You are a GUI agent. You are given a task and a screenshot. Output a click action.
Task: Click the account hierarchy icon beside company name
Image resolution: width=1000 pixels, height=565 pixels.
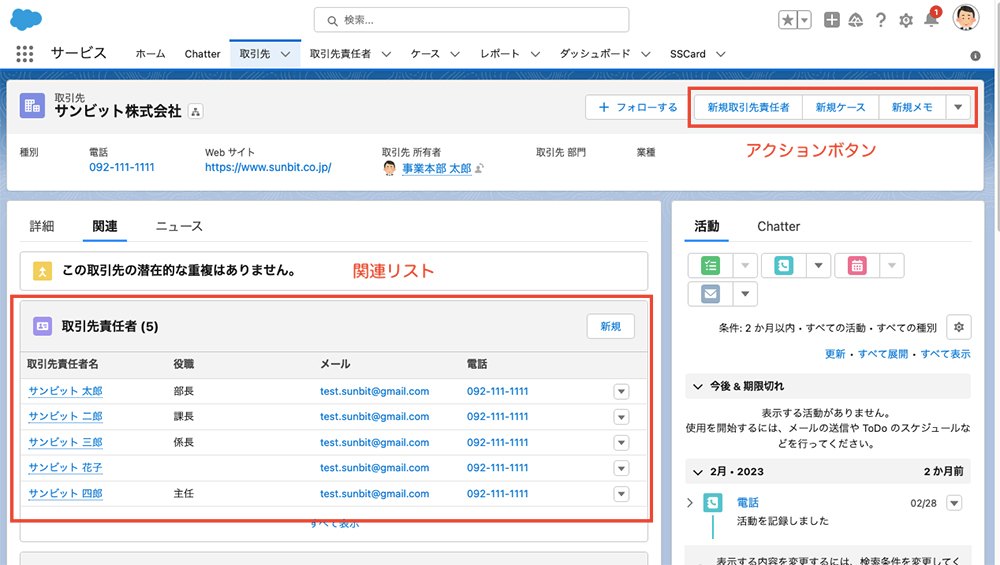tap(196, 112)
